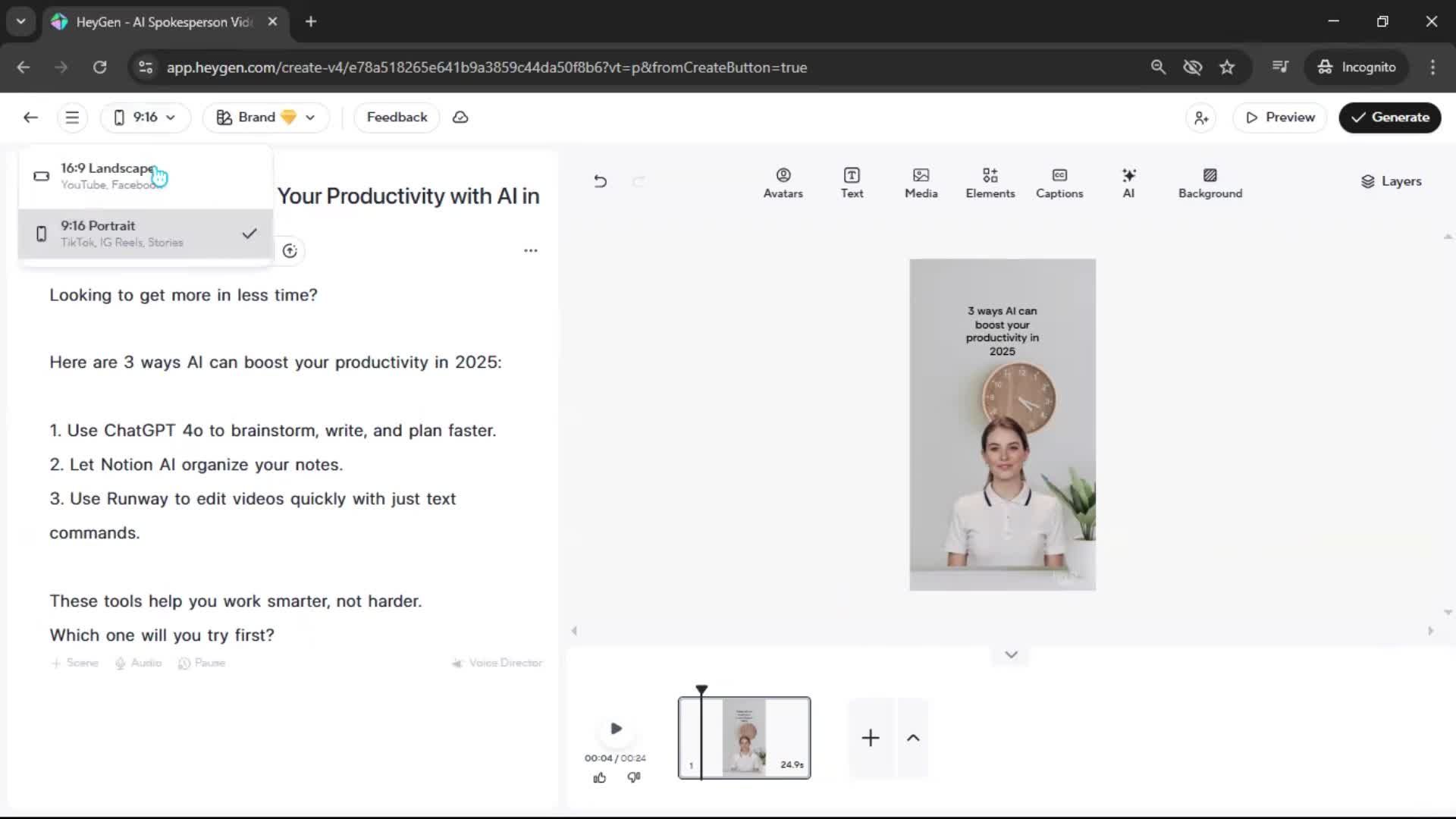Open the Elements panel
1456x819 pixels.
pos(990,183)
